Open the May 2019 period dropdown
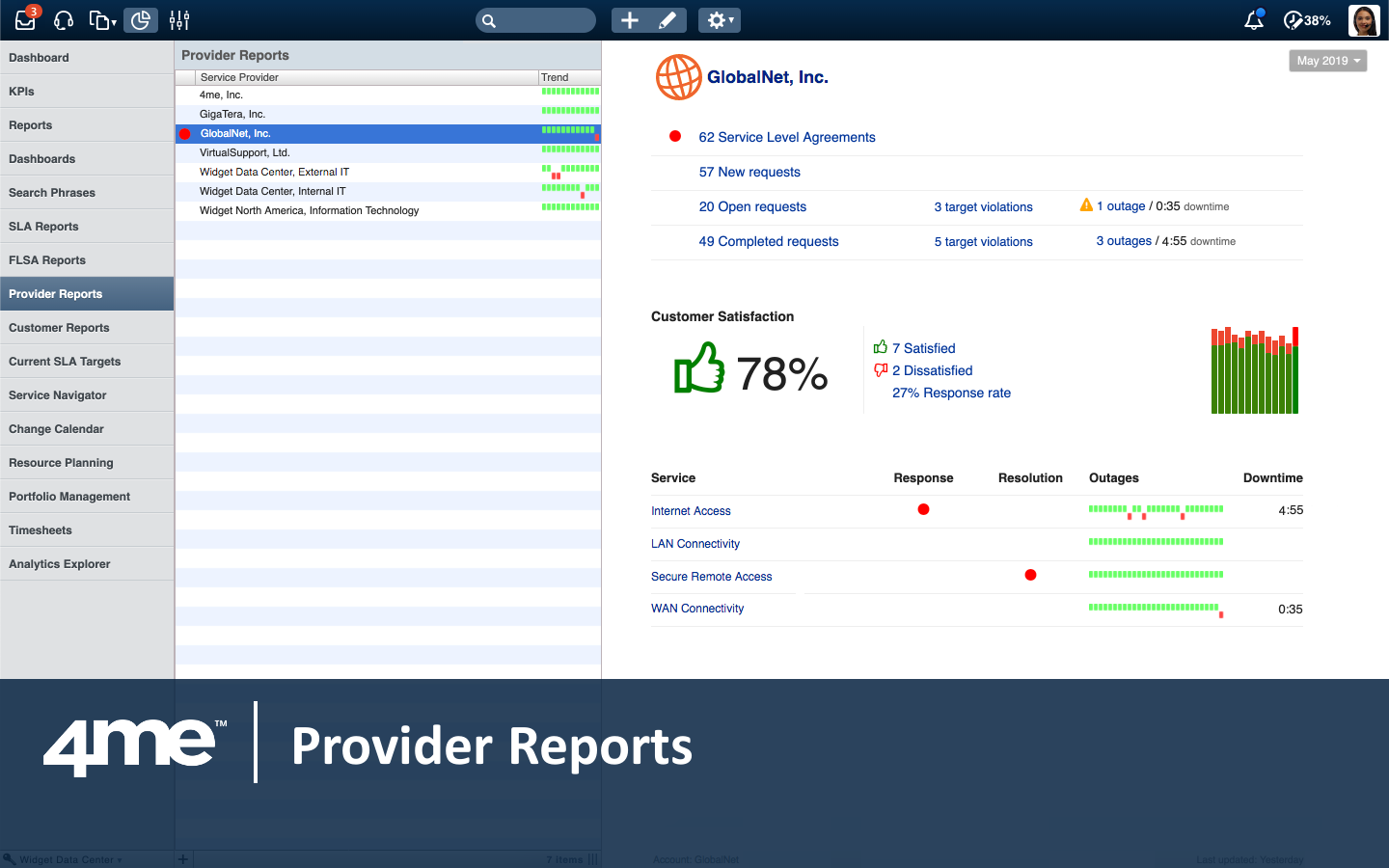Viewport: 1389px width, 868px height. (1328, 61)
